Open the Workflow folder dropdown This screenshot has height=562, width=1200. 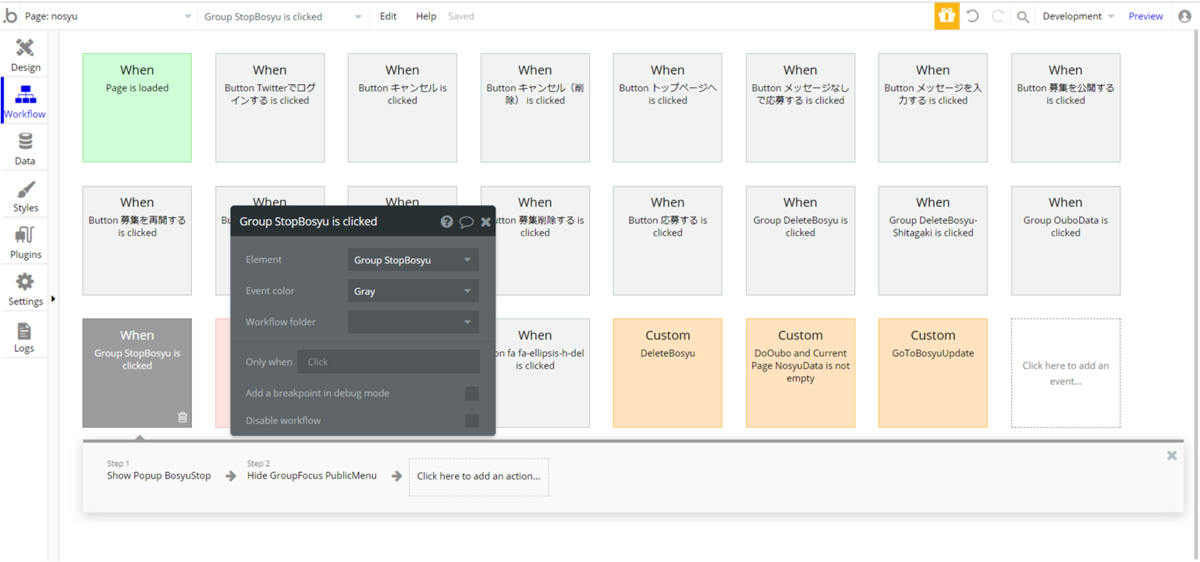point(413,322)
